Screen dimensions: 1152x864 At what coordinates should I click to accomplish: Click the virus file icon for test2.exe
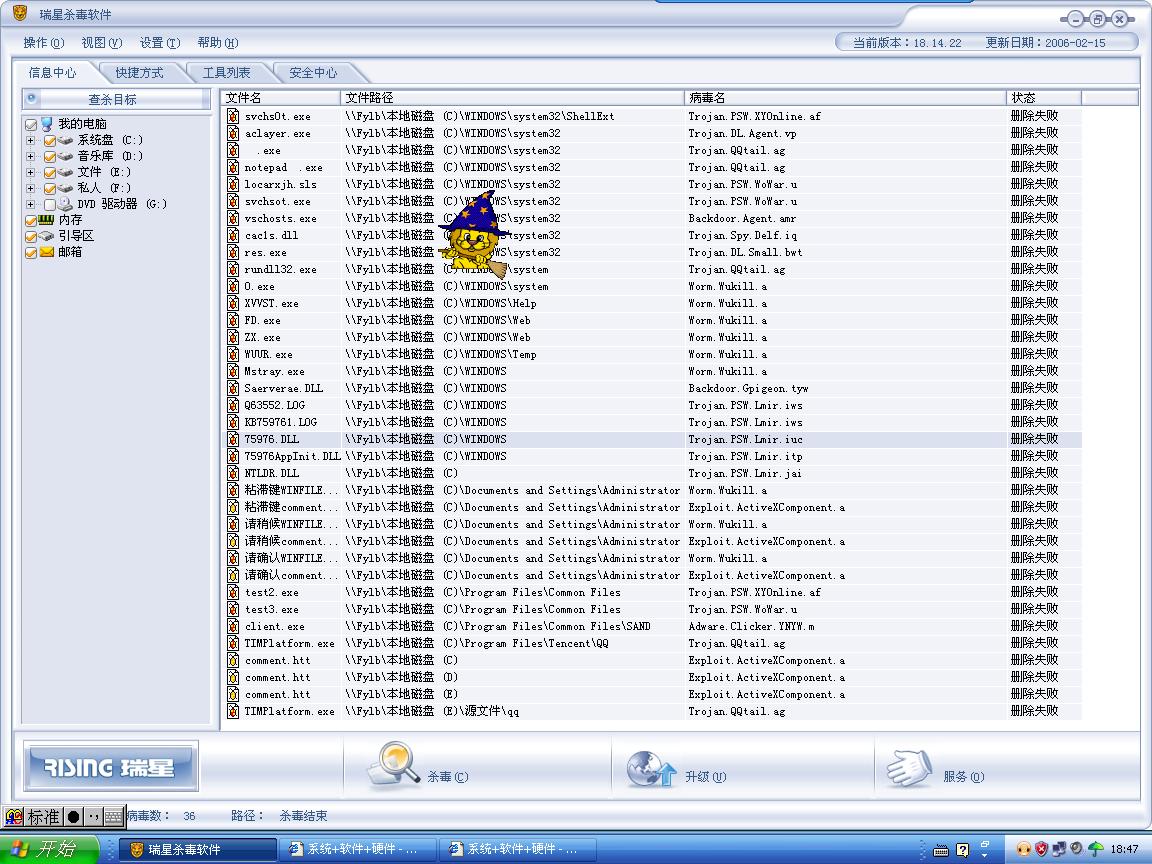tap(233, 592)
